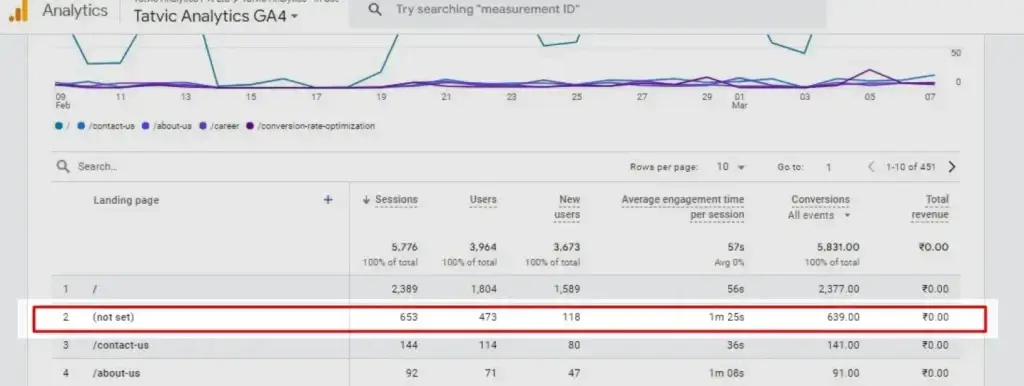
Task: Click Sessions value 2,389 for '/' row
Action: [x=404, y=289]
